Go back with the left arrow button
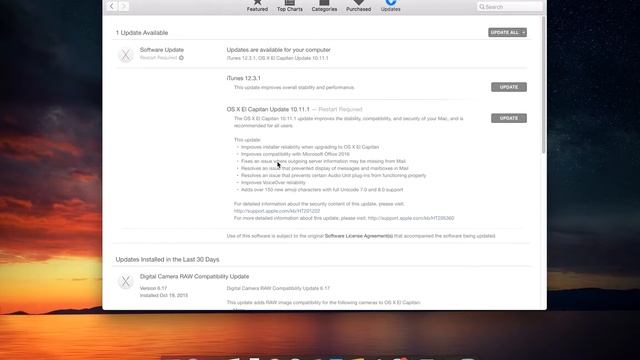Viewport: 640px width, 360px height. click(111, 6)
